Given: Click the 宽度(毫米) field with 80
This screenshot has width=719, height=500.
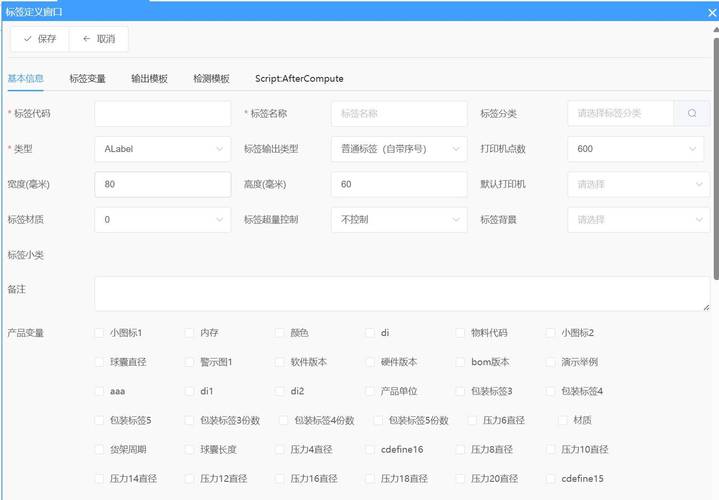Looking at the screenshot, I should coord(163,184).
